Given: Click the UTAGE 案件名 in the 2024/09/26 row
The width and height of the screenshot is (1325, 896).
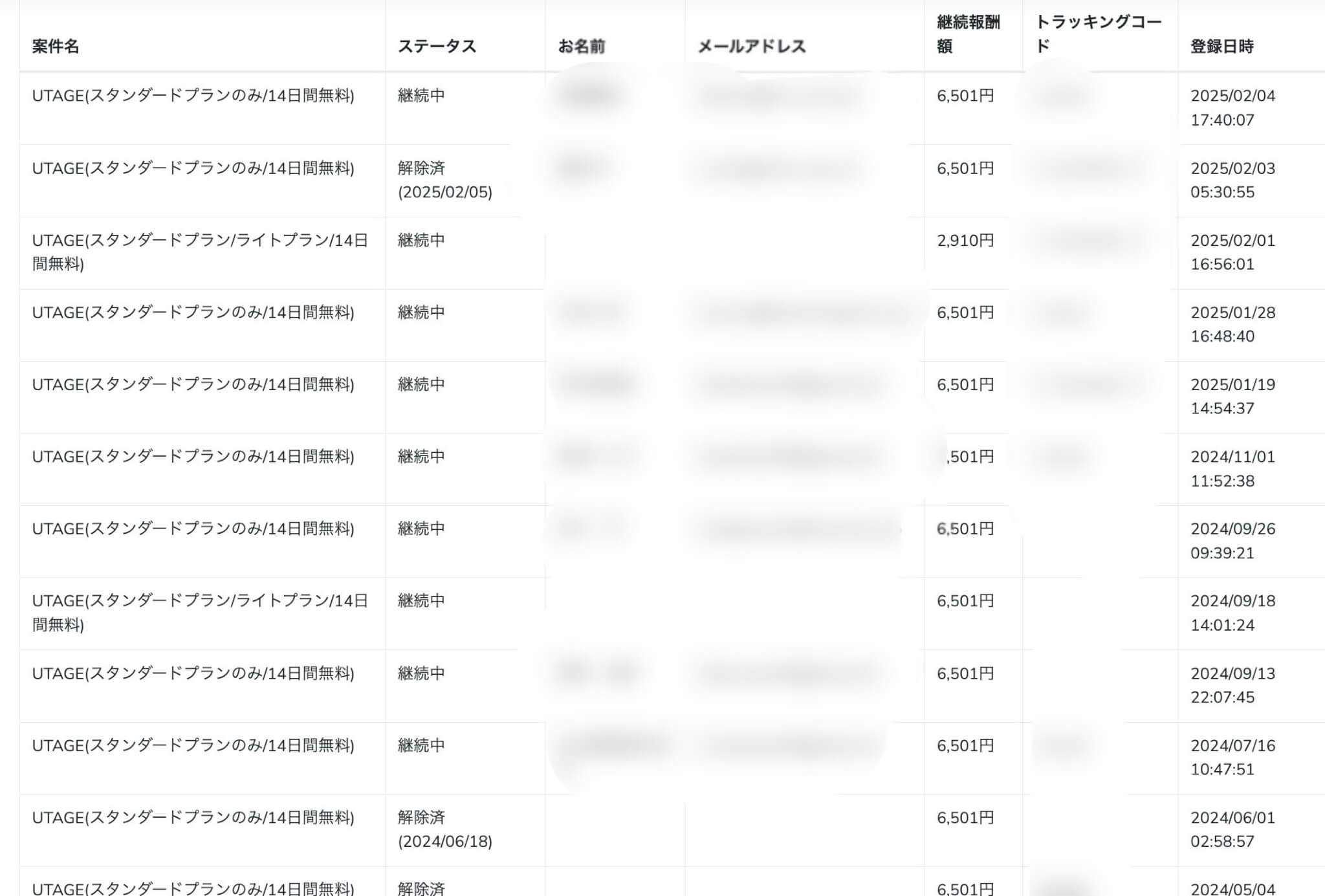Looking at the screenshot, I should [x=193, y=529].
